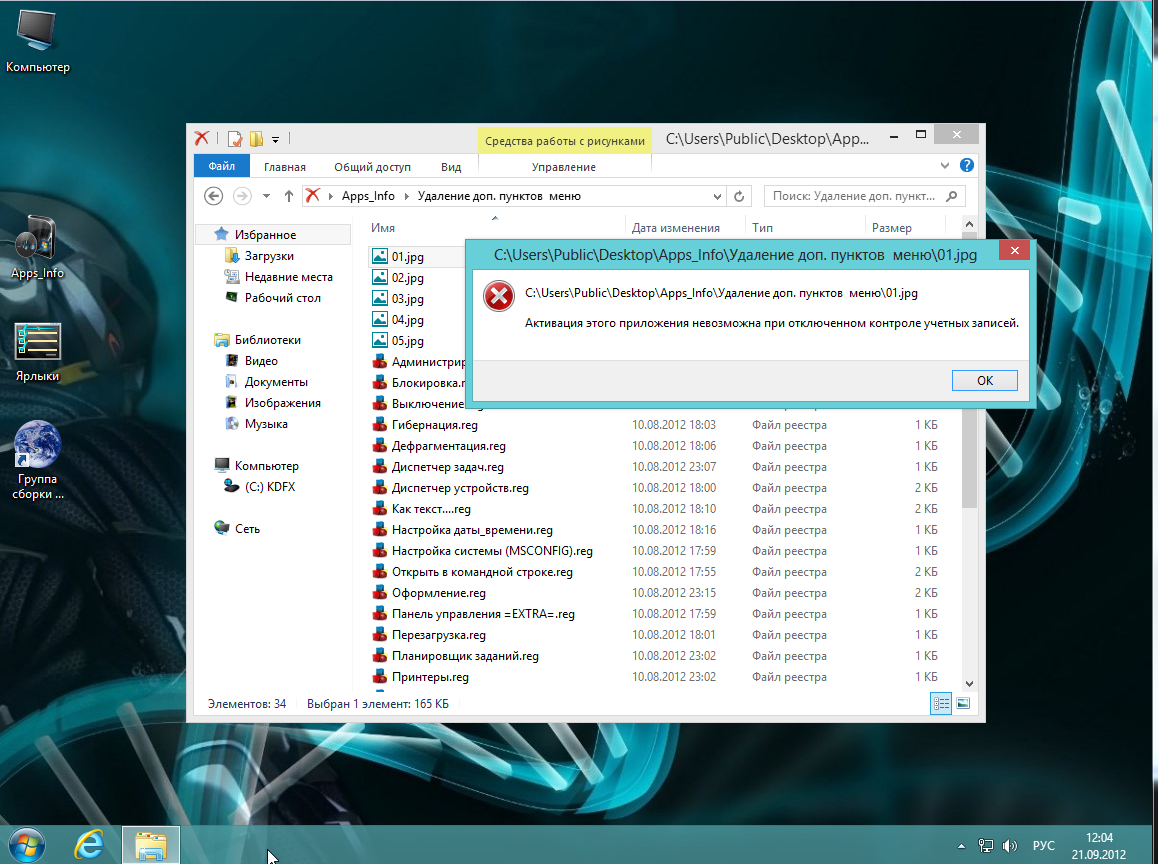Go up one folder level
1158x864 pixels.
coord(289,196)
